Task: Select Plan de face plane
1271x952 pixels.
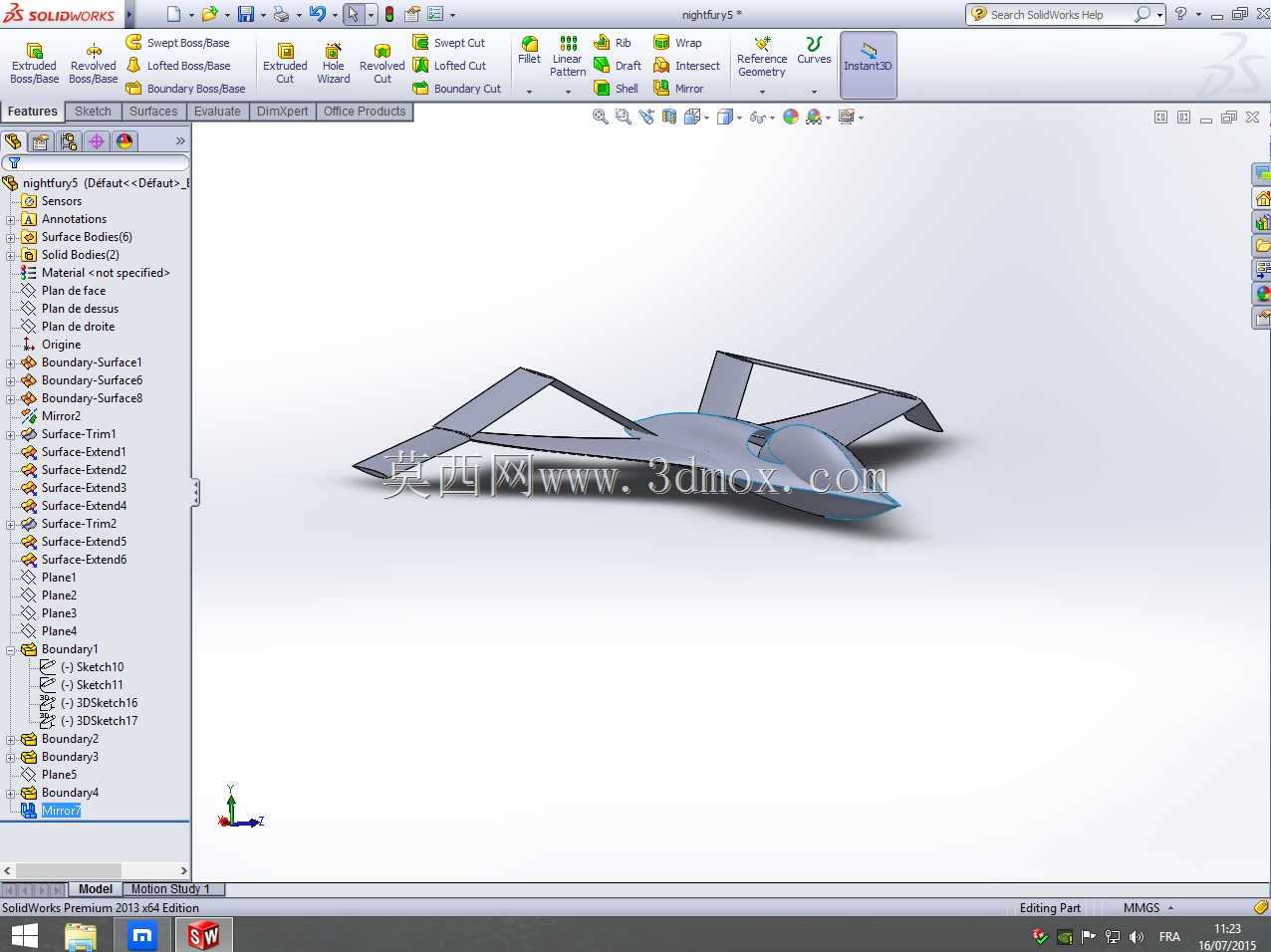Action: 74,291
